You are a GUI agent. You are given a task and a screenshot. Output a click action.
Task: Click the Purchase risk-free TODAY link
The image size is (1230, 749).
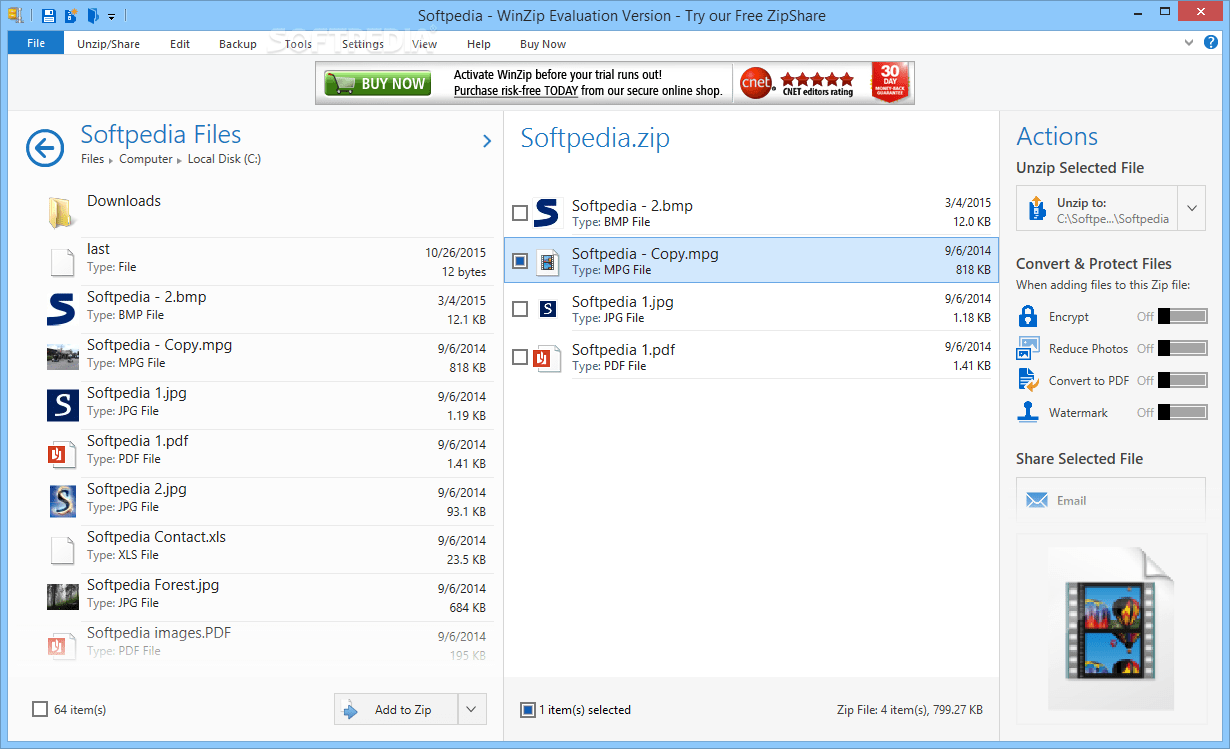(x=519, y=90)
